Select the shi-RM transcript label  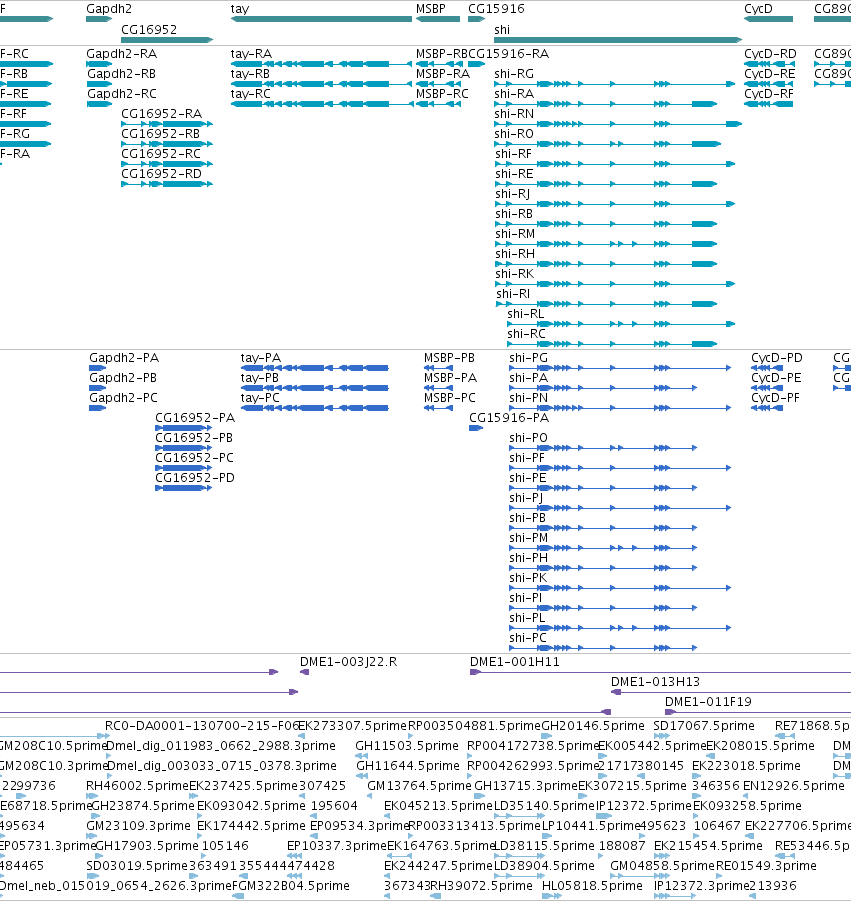(x=515, y=234)
